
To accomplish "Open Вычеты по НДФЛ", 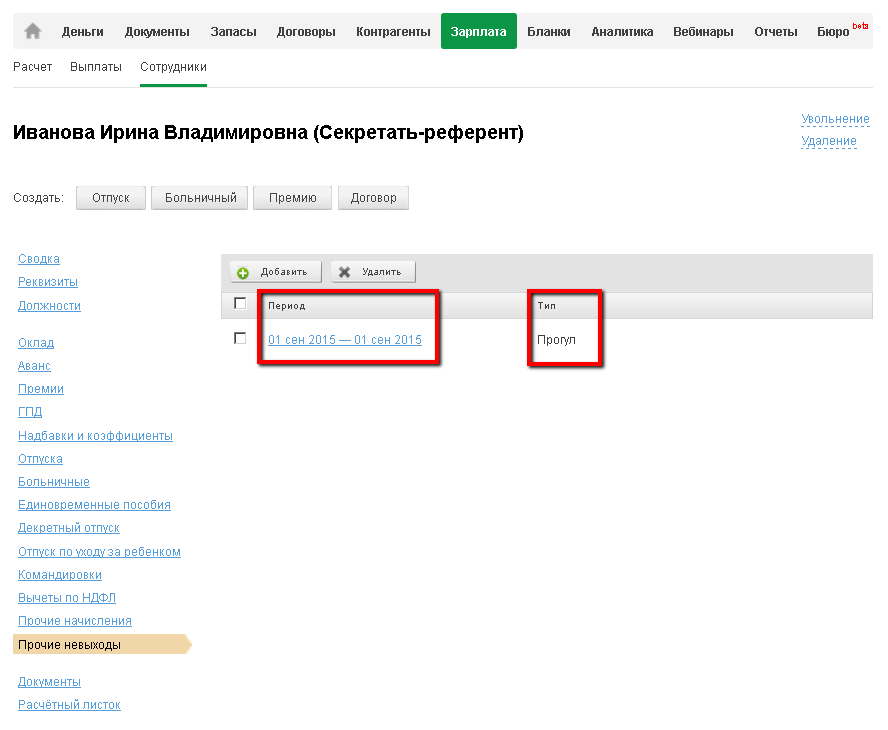I will click(67, 597).
